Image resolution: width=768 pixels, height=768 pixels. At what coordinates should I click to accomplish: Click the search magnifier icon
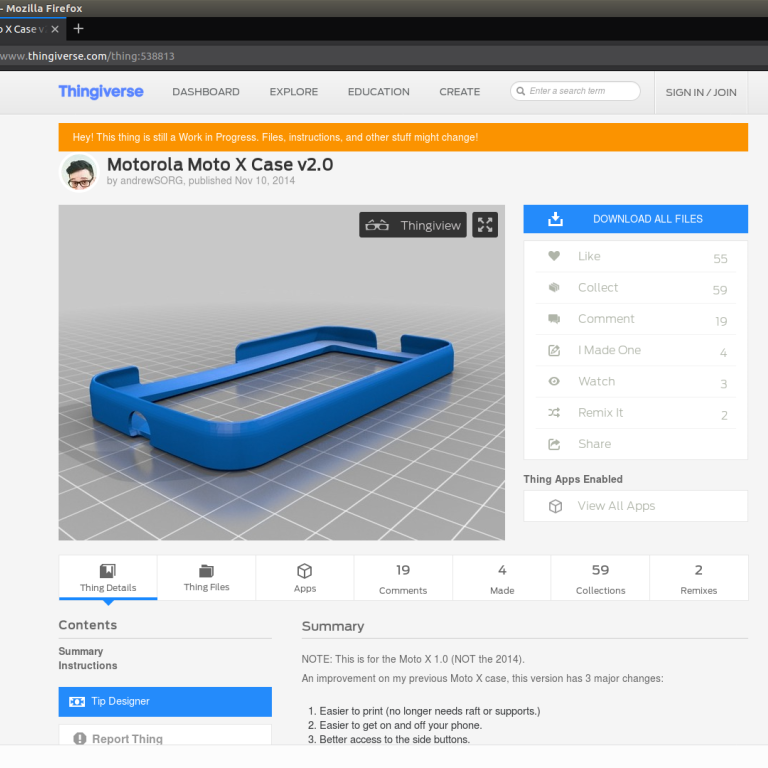tap(521, 91)
